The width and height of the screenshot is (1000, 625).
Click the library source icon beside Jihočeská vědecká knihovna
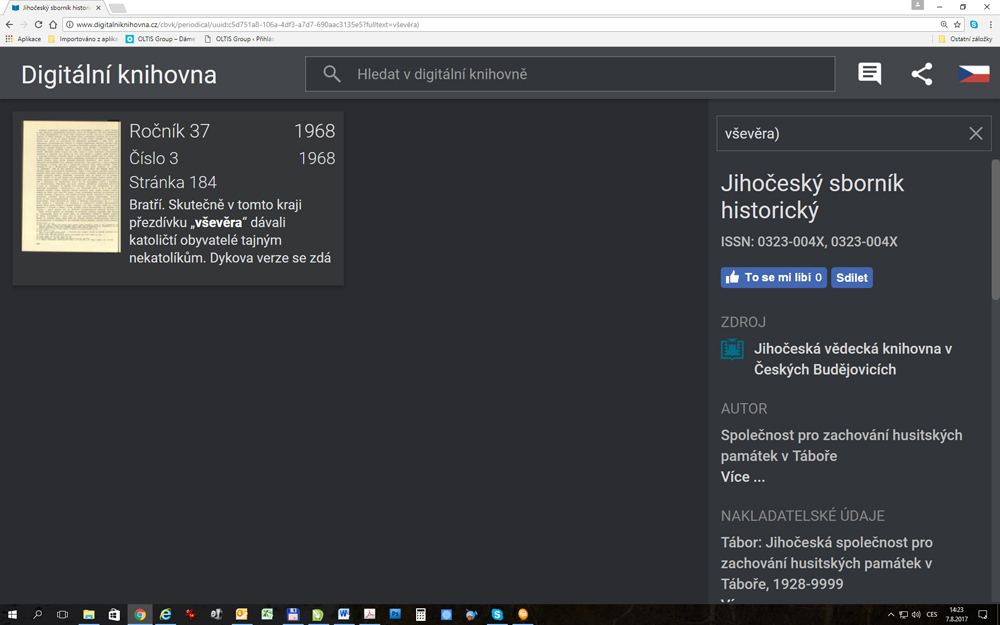pyautogui.click(x=732, y=349)
